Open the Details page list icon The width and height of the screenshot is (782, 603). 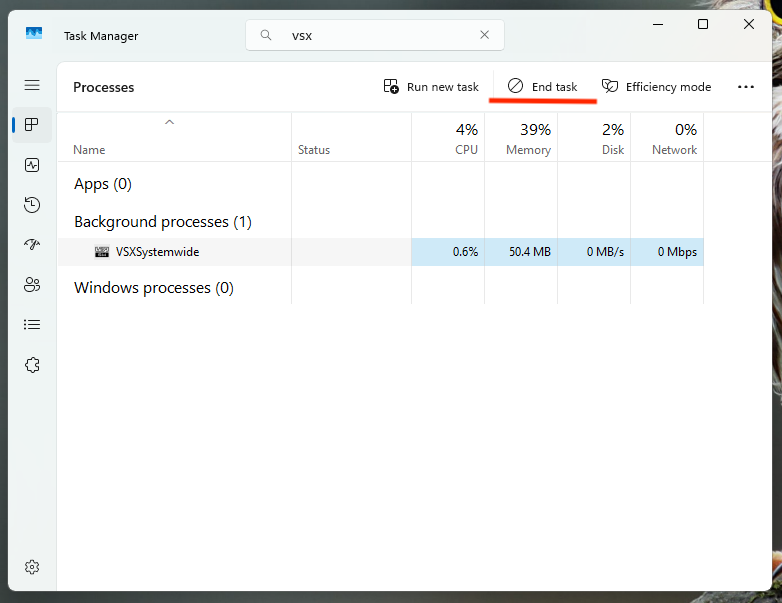[32, 325]
